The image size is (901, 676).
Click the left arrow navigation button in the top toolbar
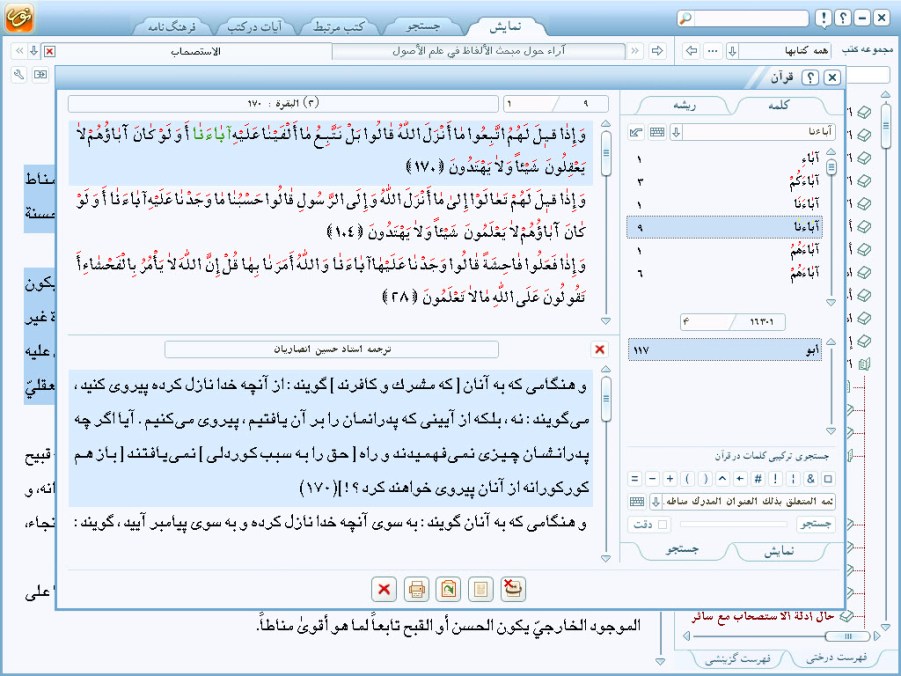[x=692, y=51]
